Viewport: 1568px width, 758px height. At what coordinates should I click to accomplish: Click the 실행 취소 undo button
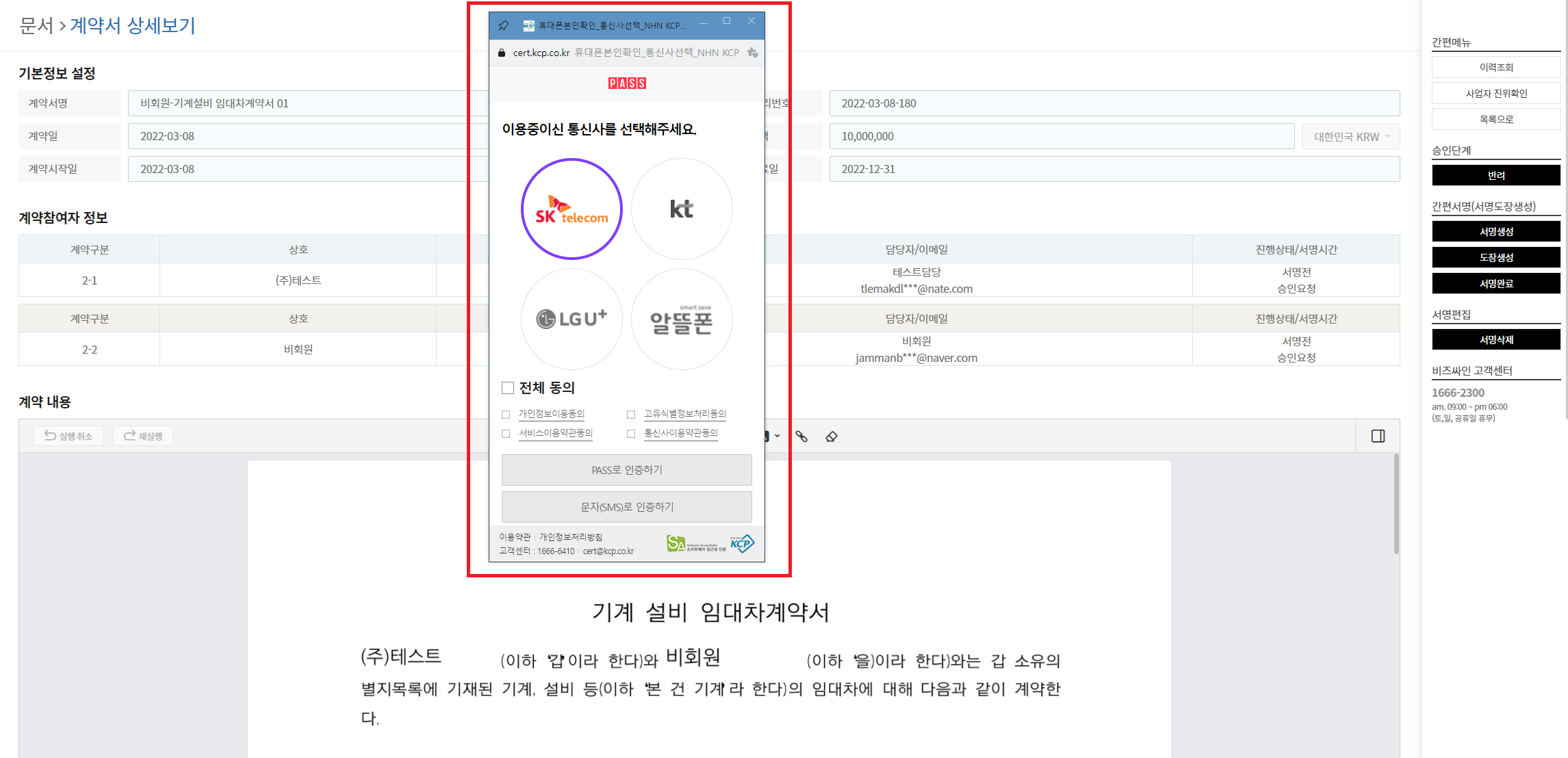coord(68,436)
